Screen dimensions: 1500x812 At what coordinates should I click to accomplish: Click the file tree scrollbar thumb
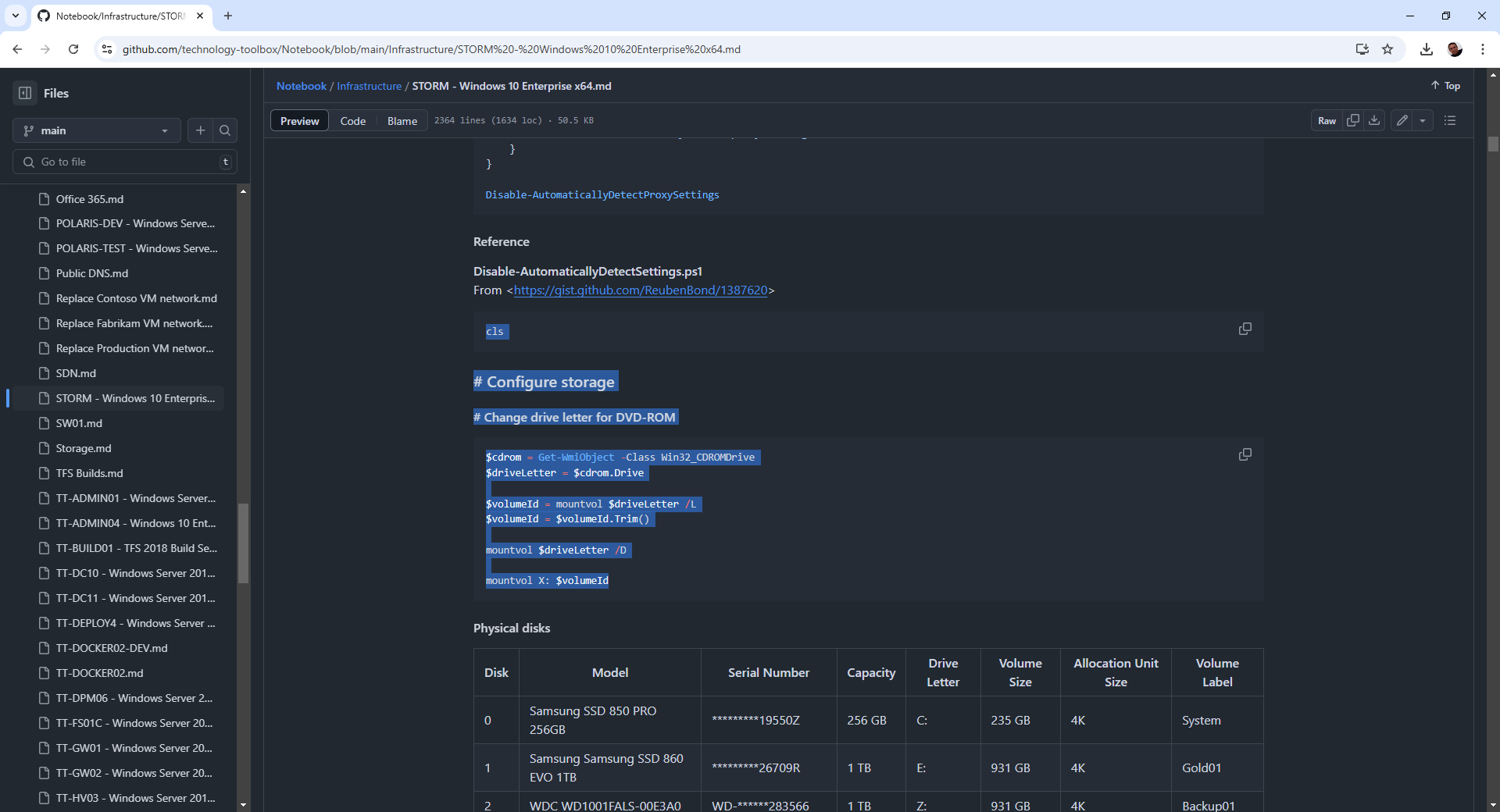point(243,543)
